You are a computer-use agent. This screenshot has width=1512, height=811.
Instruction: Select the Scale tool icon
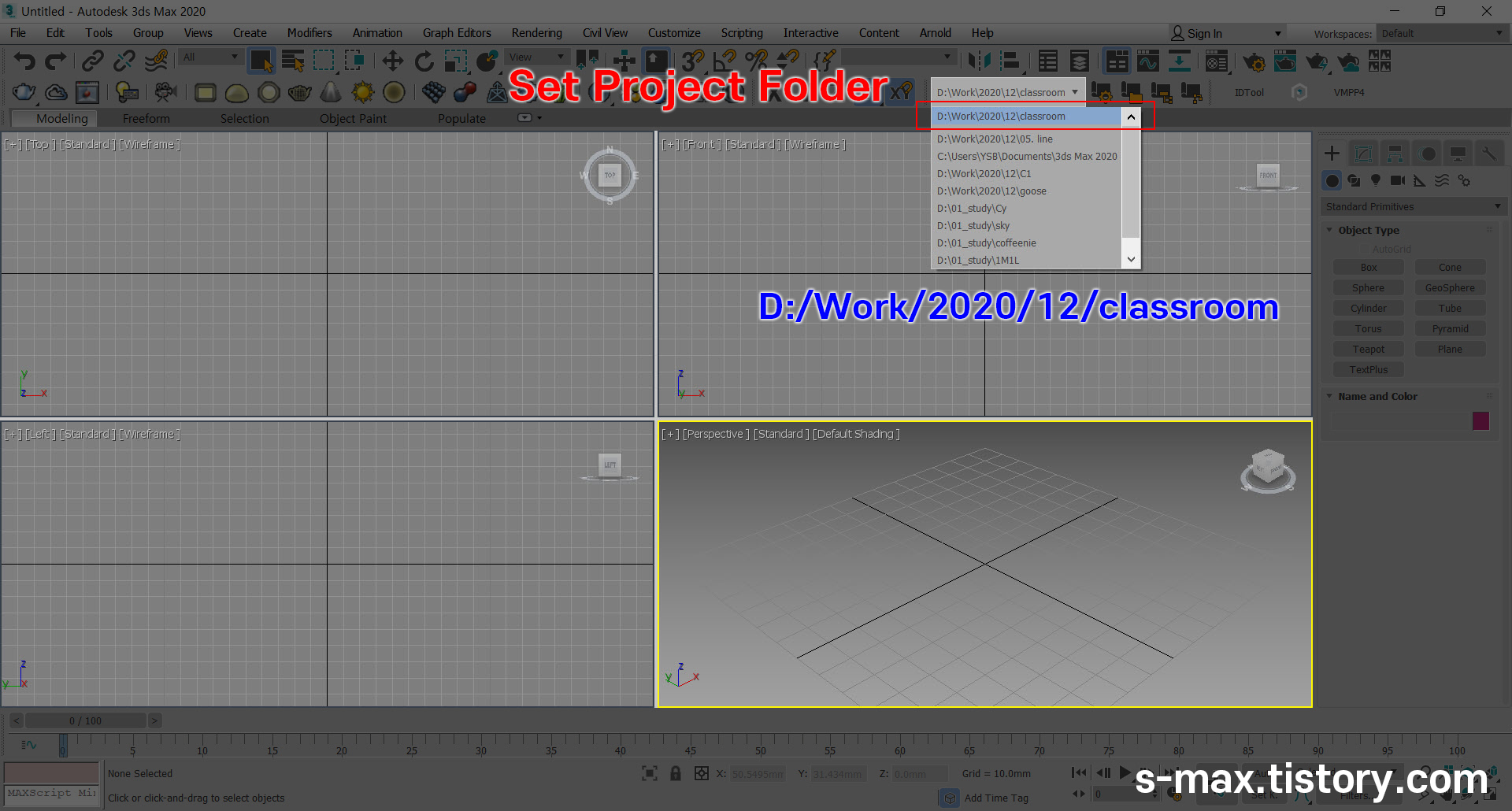pyautogui.click(x=456, y=61)
